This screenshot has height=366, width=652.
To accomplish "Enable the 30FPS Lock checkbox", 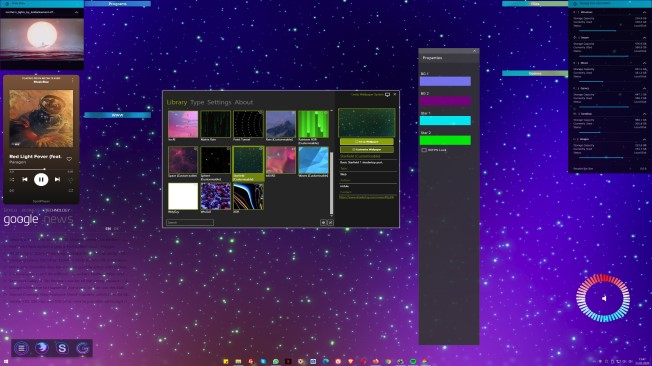I will click(x=424, y=150).
